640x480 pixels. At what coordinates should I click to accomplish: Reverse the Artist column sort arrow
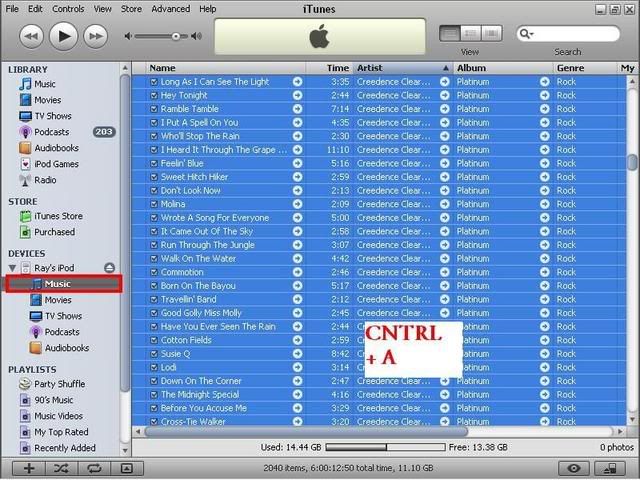(x=446, y=68)
